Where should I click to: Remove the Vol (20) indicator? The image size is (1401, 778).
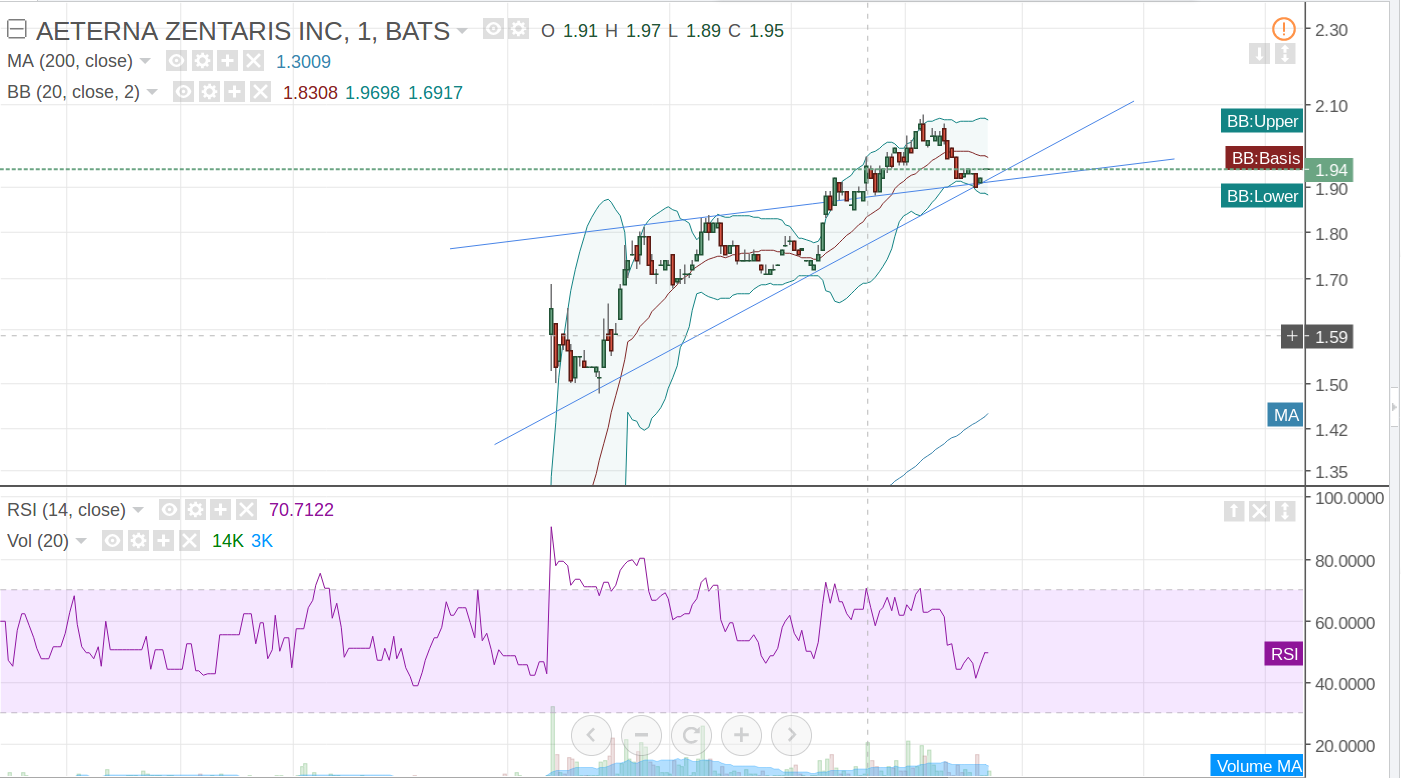tap(190, 541)
